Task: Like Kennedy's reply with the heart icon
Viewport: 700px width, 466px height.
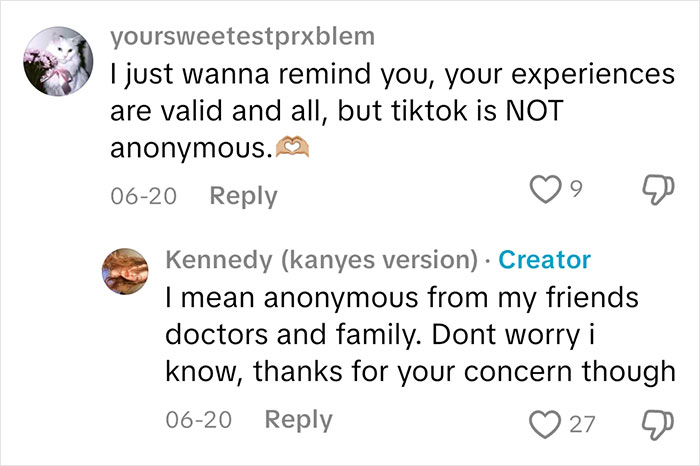Action: tap(545, 424)
